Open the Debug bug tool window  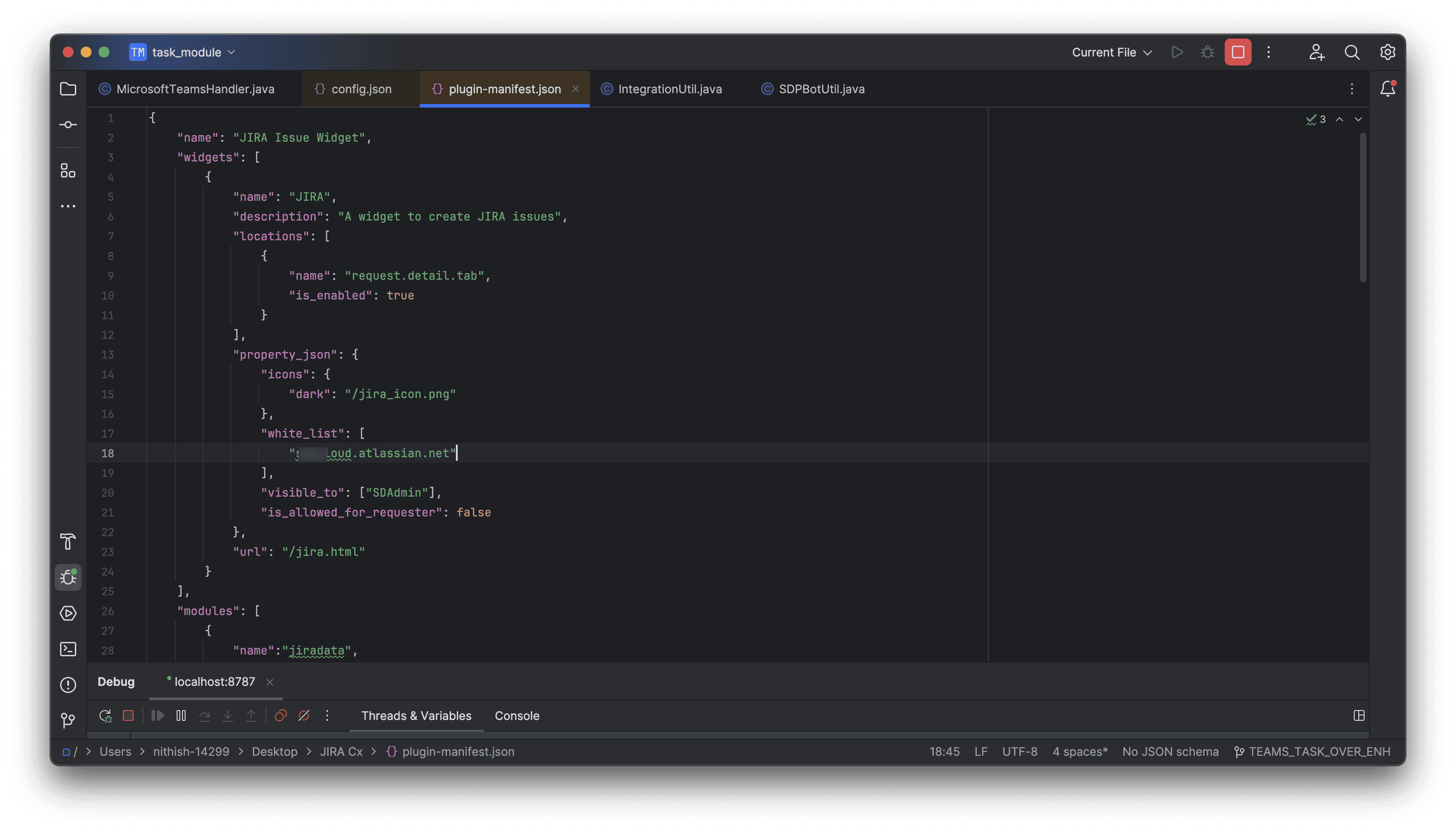pos(68,577)
